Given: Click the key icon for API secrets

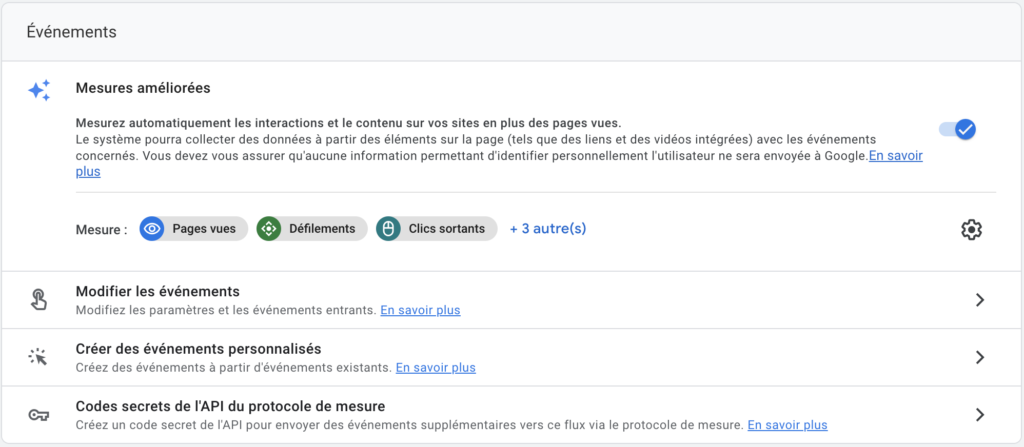Looking at the screenshot, I should point(39,415).
